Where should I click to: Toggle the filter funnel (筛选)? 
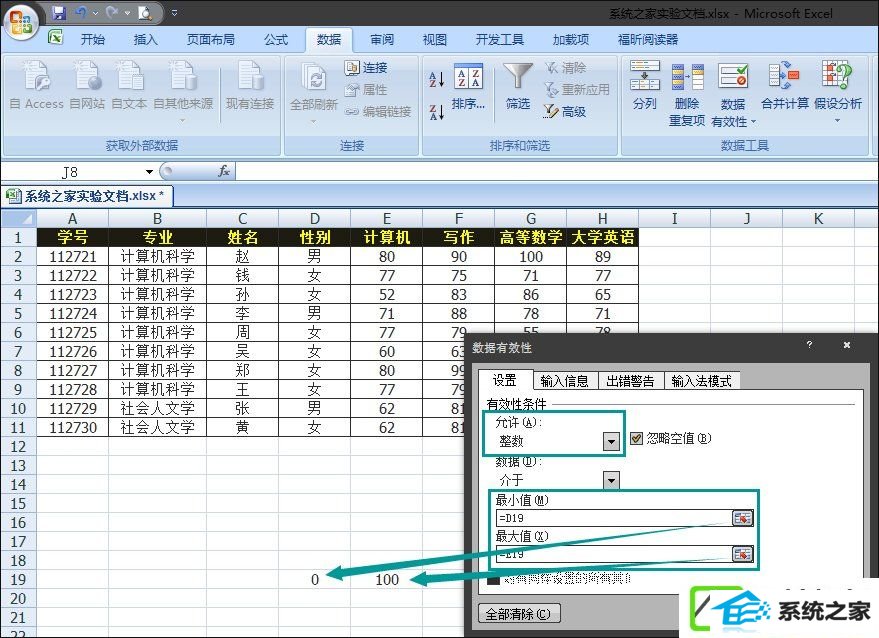517,87
